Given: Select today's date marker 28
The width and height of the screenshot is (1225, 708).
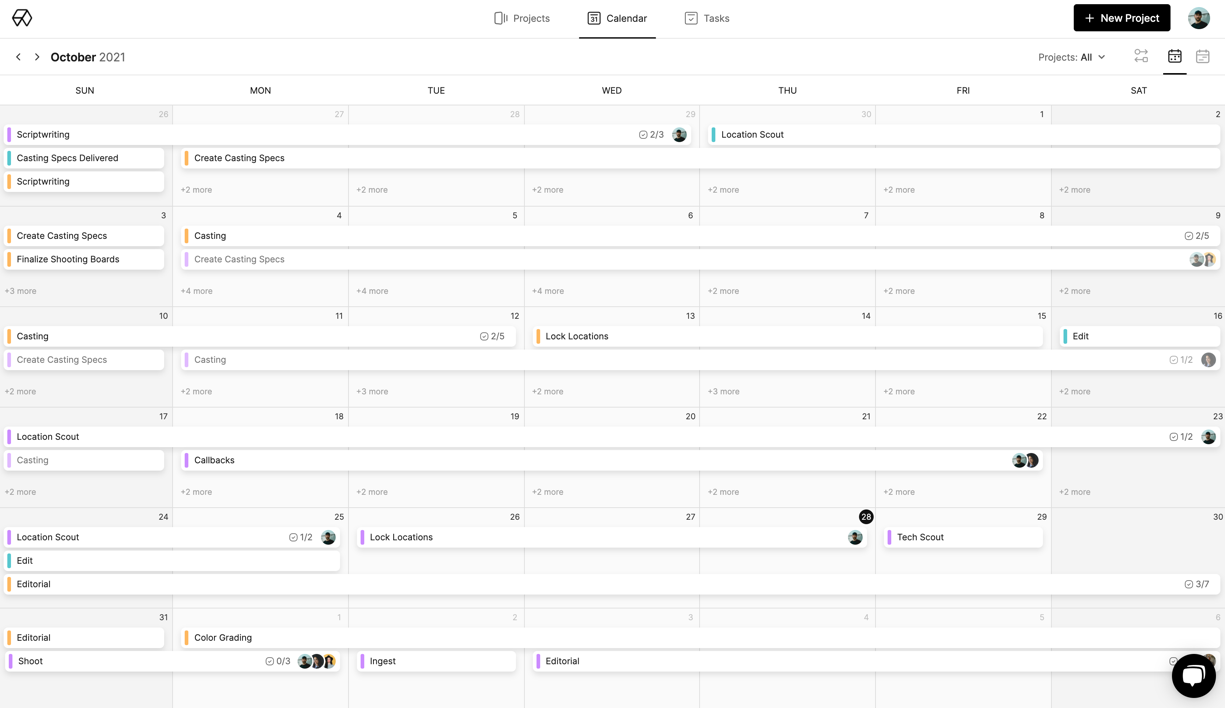Looking at the screenshot, I should [x=866, y=517].
